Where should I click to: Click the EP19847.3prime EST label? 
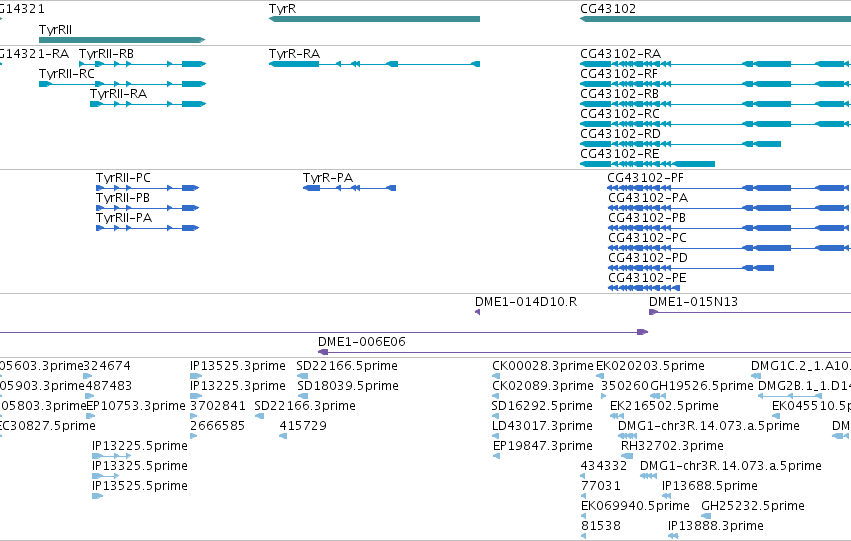(543, 447)
